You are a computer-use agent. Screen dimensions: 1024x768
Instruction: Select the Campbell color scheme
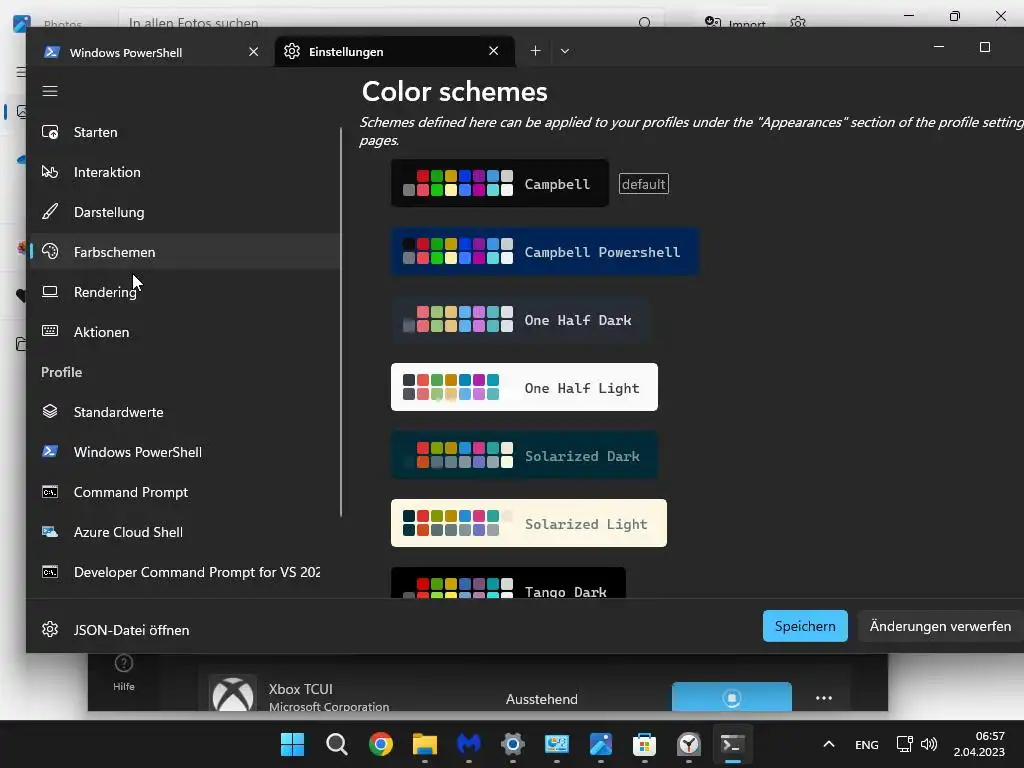click(500, 184)
